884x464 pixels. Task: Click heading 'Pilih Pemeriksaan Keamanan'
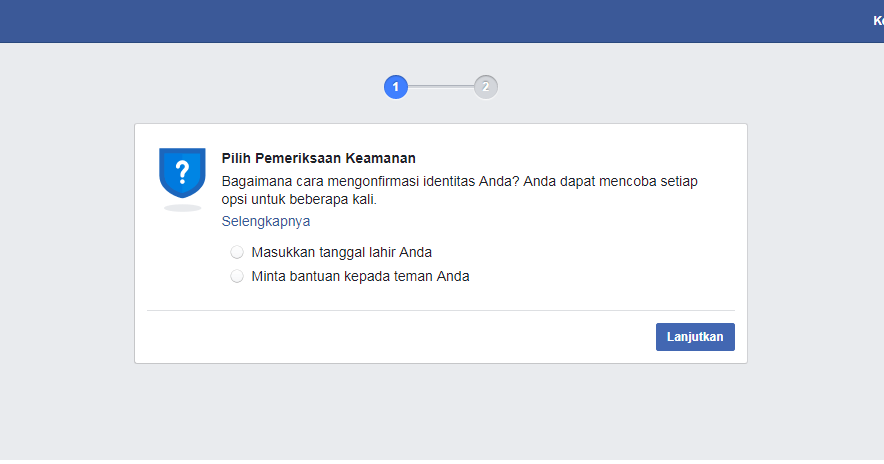pyautogui.click(x=319, y=158)
